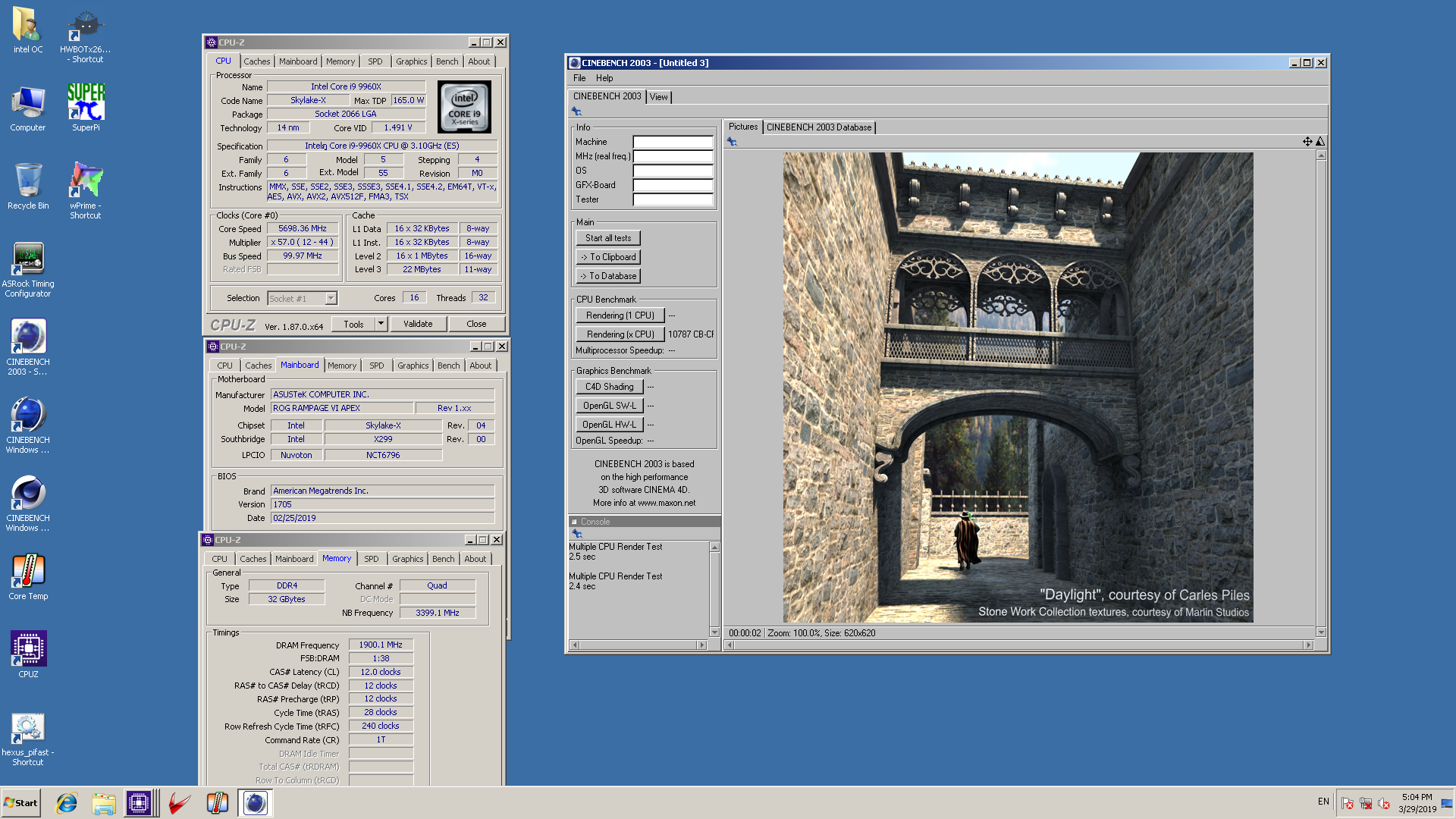Open the Help menu in CINEBENCH

point(604,78)
